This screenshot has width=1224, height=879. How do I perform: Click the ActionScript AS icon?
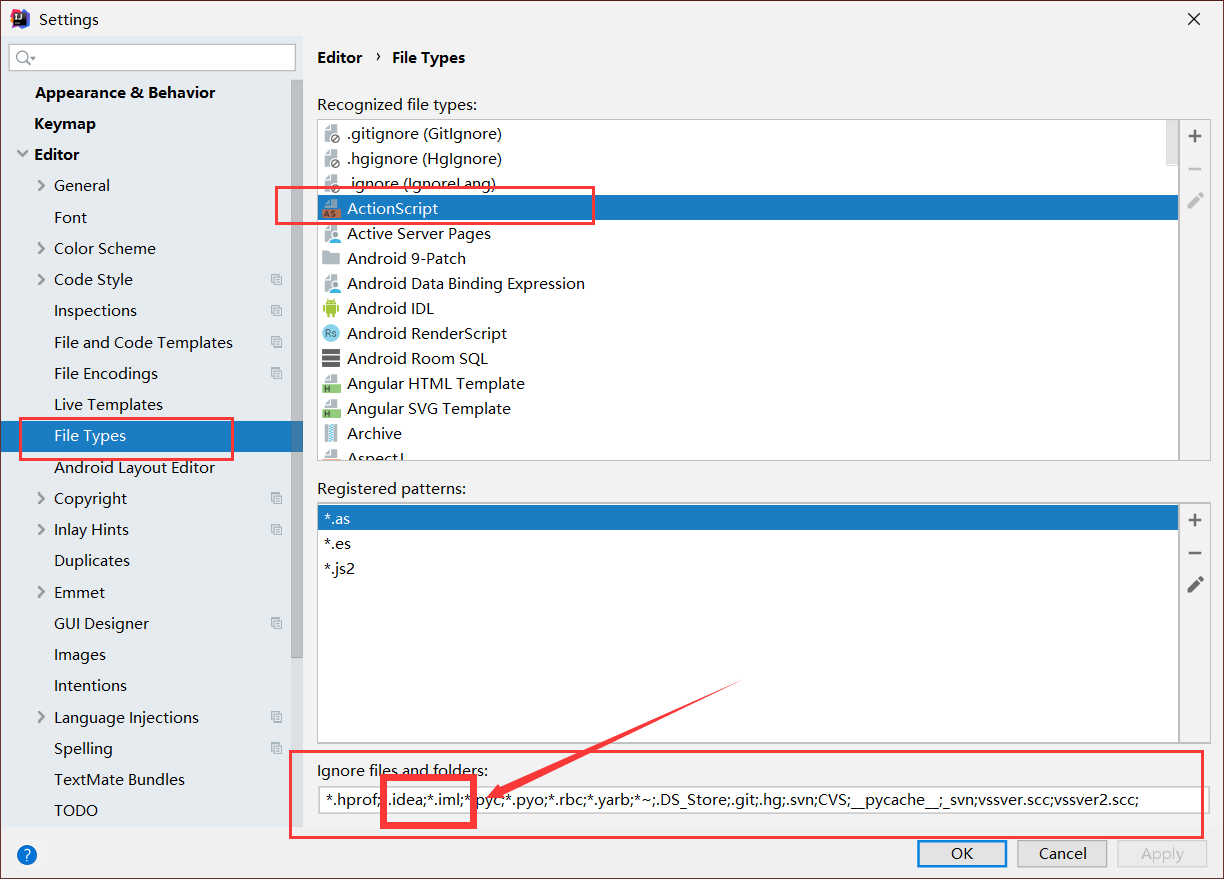tap(331, 209)
